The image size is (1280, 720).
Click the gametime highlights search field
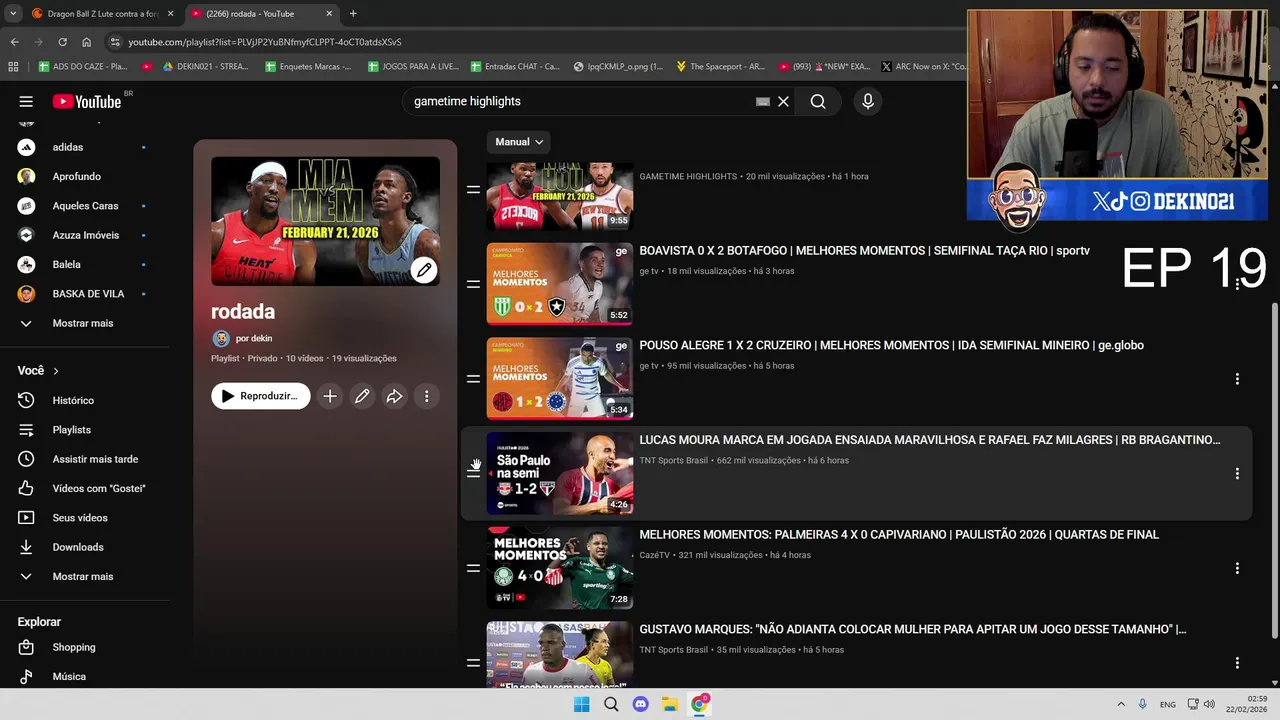[580, 101]
